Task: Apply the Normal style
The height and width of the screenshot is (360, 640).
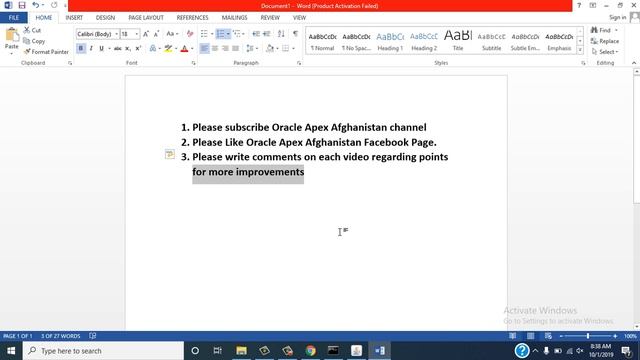Action: click(x=322, y=41)
